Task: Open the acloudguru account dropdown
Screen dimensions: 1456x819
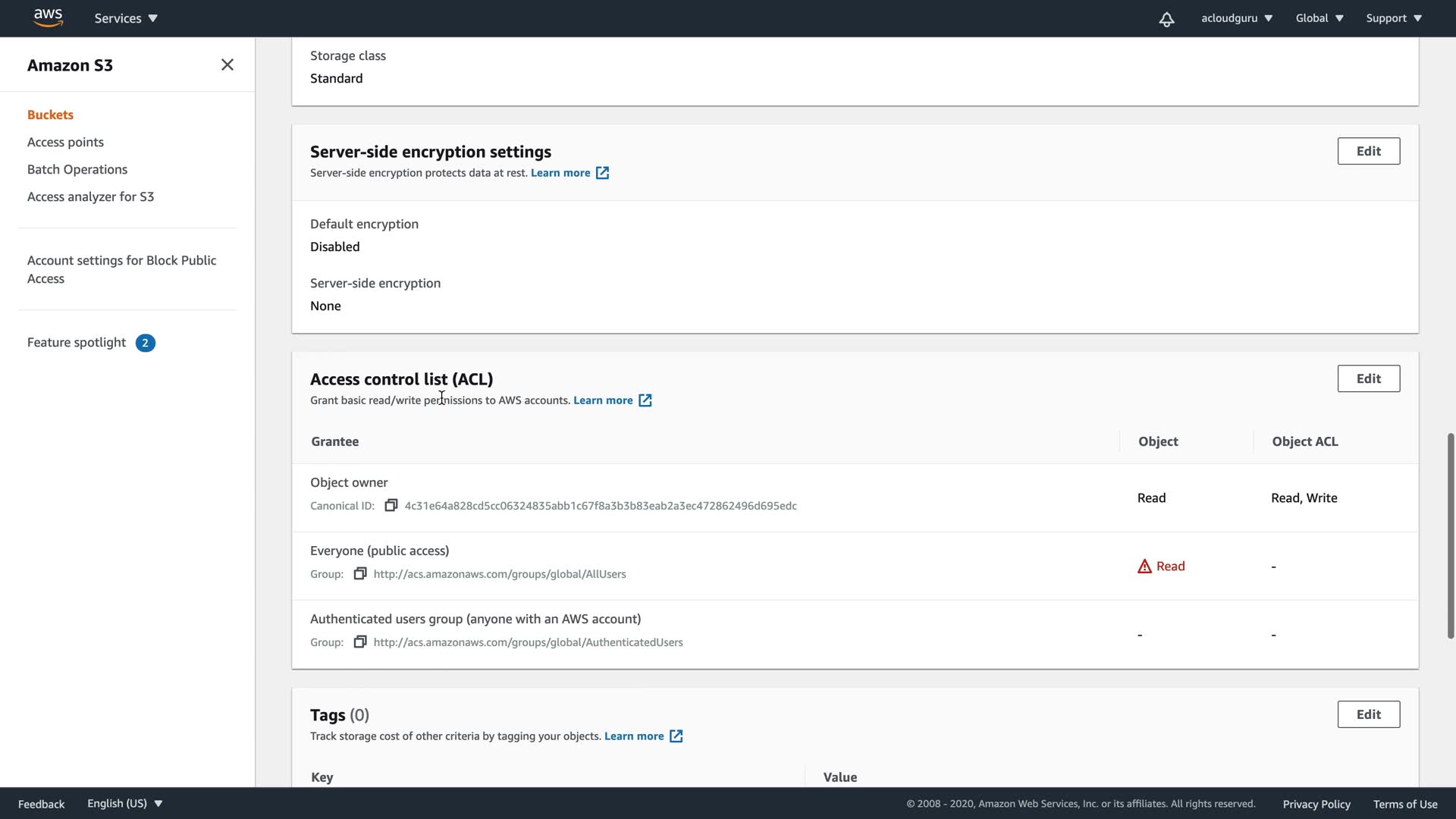Action: pos(1236,18)
